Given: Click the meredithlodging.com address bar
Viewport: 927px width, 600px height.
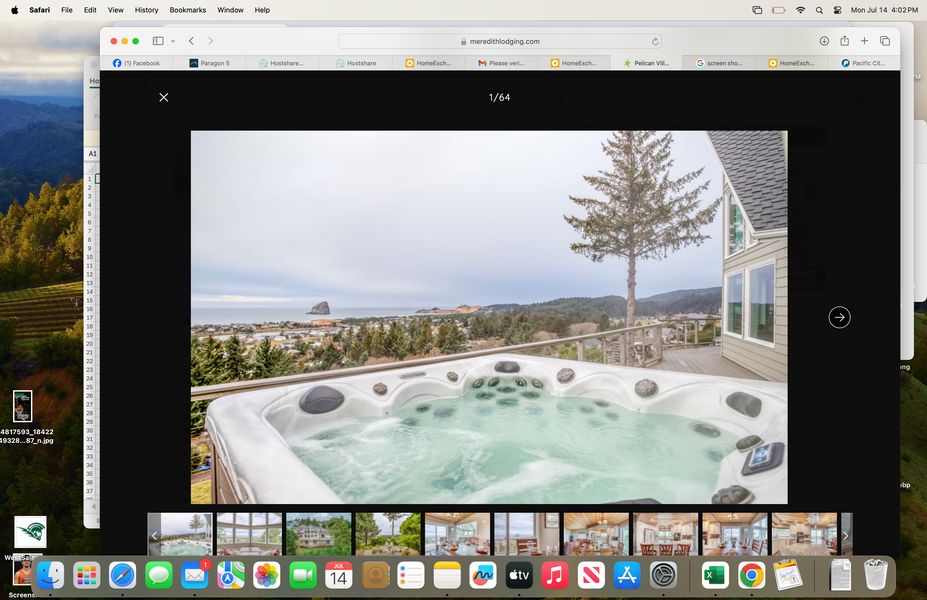Looking at the screenshot, I should (500, 41).
